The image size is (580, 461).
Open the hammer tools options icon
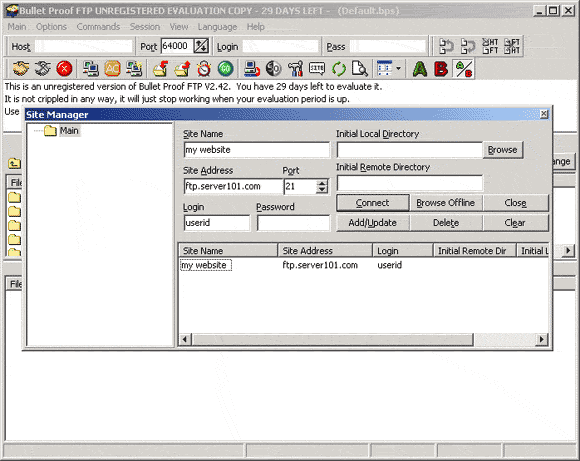coord(296,69)
